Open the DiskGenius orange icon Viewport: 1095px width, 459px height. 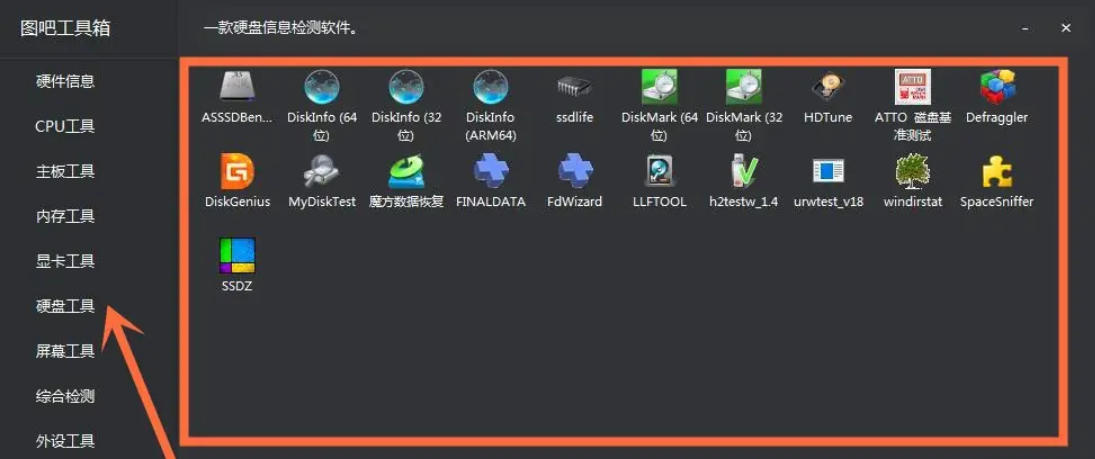click(x=237, y=171)
